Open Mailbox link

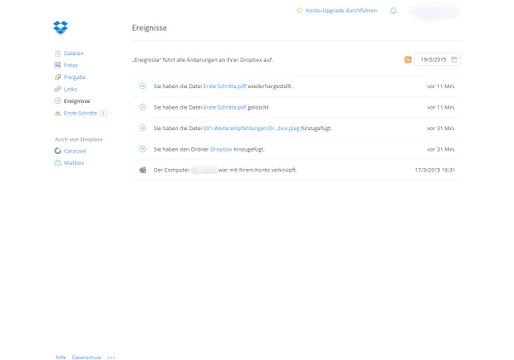(x=74, y=163)
